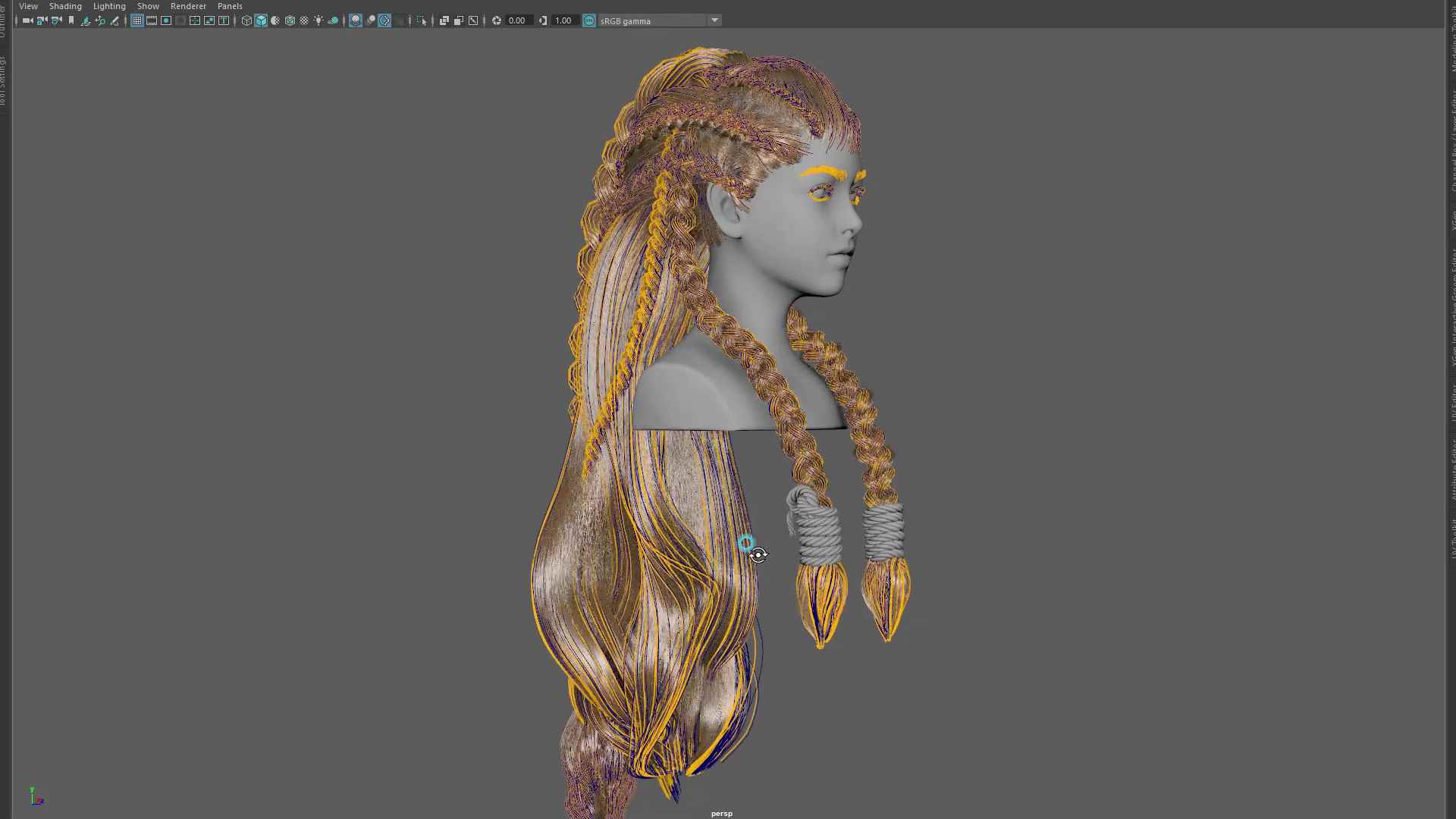The width and height of the screenshot is (1456, 819).
Task: Open the Lighting menu
Action: 109,6
